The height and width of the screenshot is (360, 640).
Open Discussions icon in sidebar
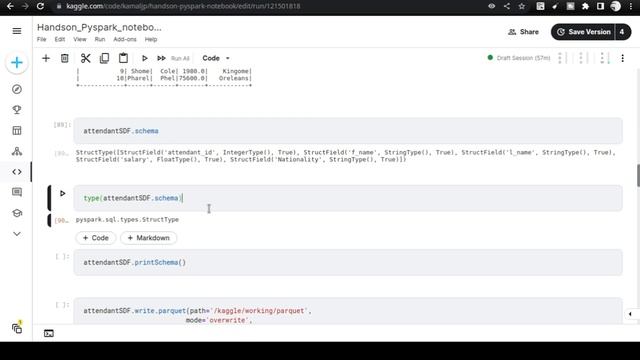coord(17,192)
